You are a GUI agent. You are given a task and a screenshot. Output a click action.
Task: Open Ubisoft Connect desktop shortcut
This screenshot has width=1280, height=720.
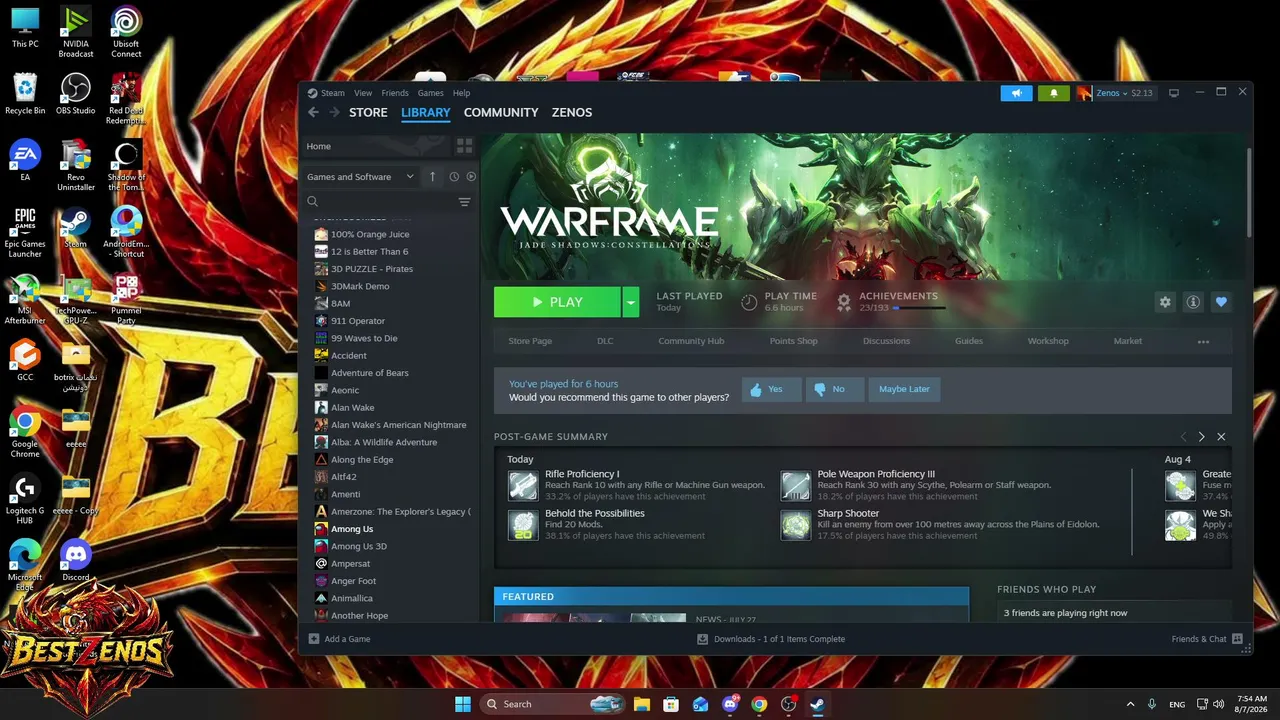(x=126, y=32)
